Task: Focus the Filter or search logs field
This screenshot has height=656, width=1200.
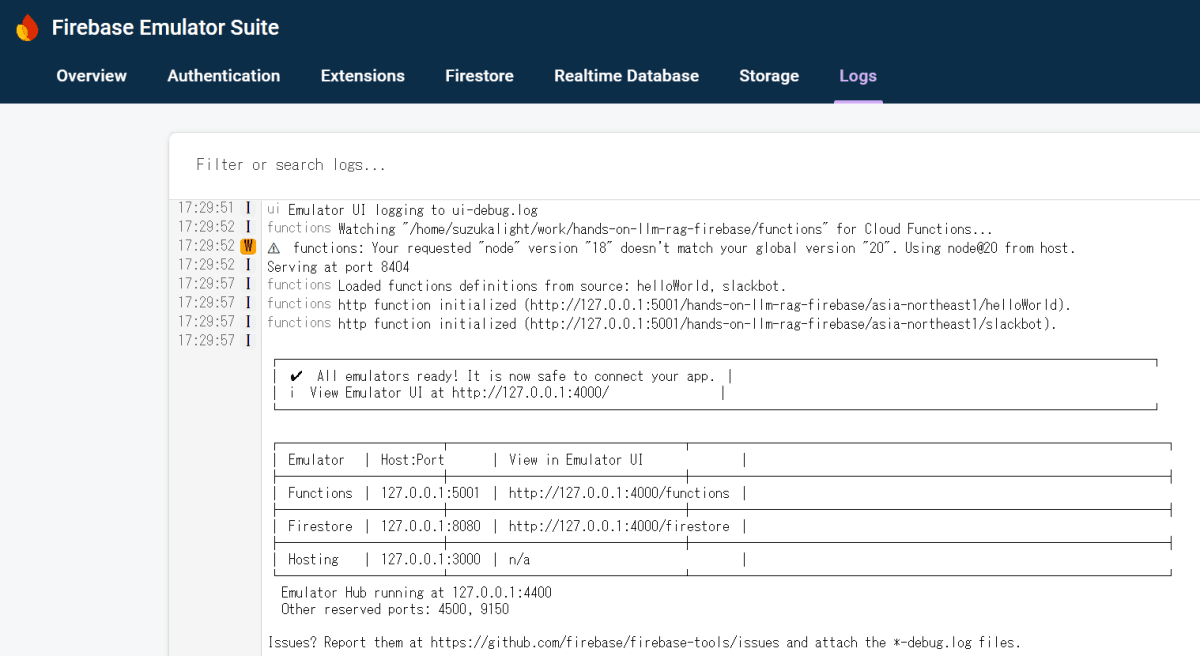Action: tap(684, 165)
